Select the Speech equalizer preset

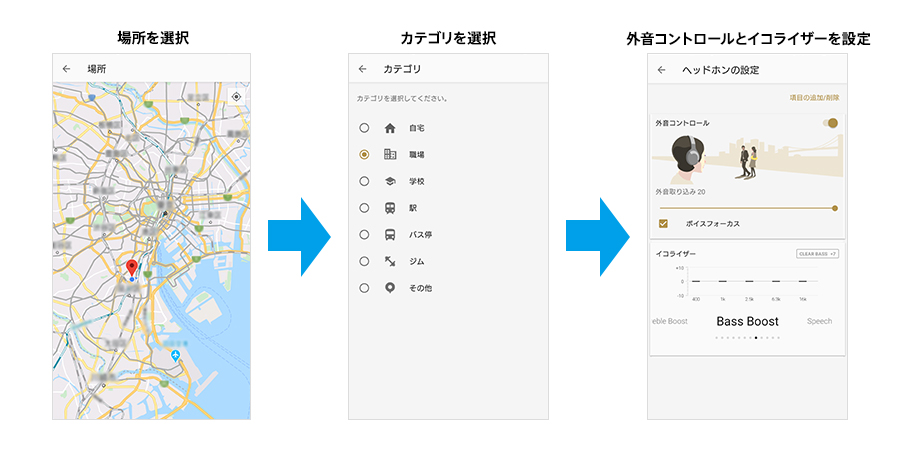coord(819,321)
